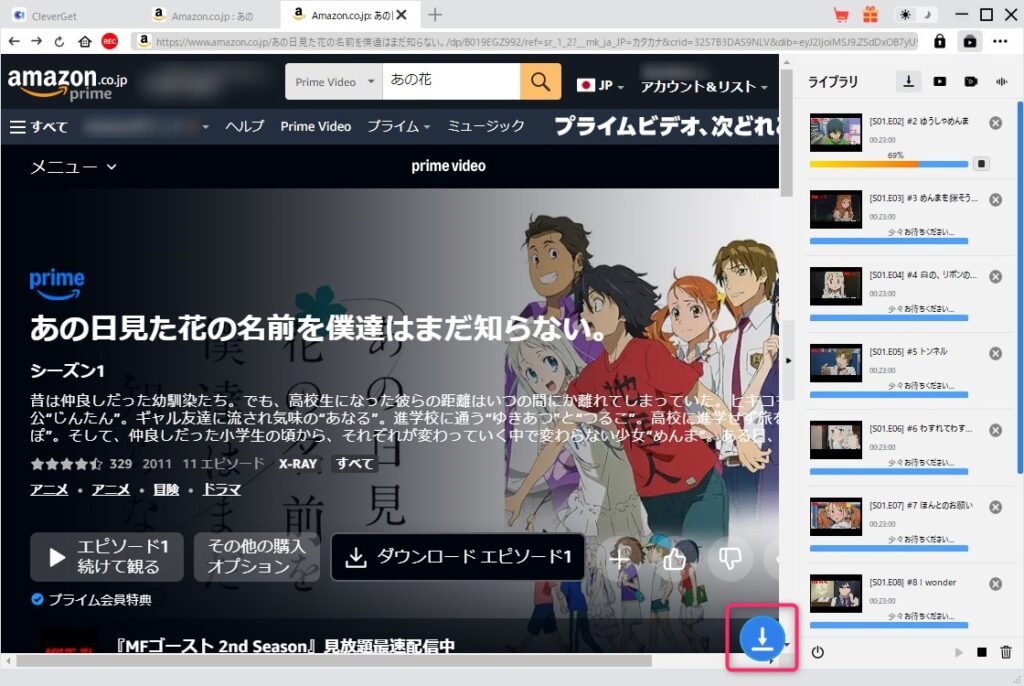Switch to light mode with sun toggle
Viewport: 1024px width, 686px height.
click(906, 15)
